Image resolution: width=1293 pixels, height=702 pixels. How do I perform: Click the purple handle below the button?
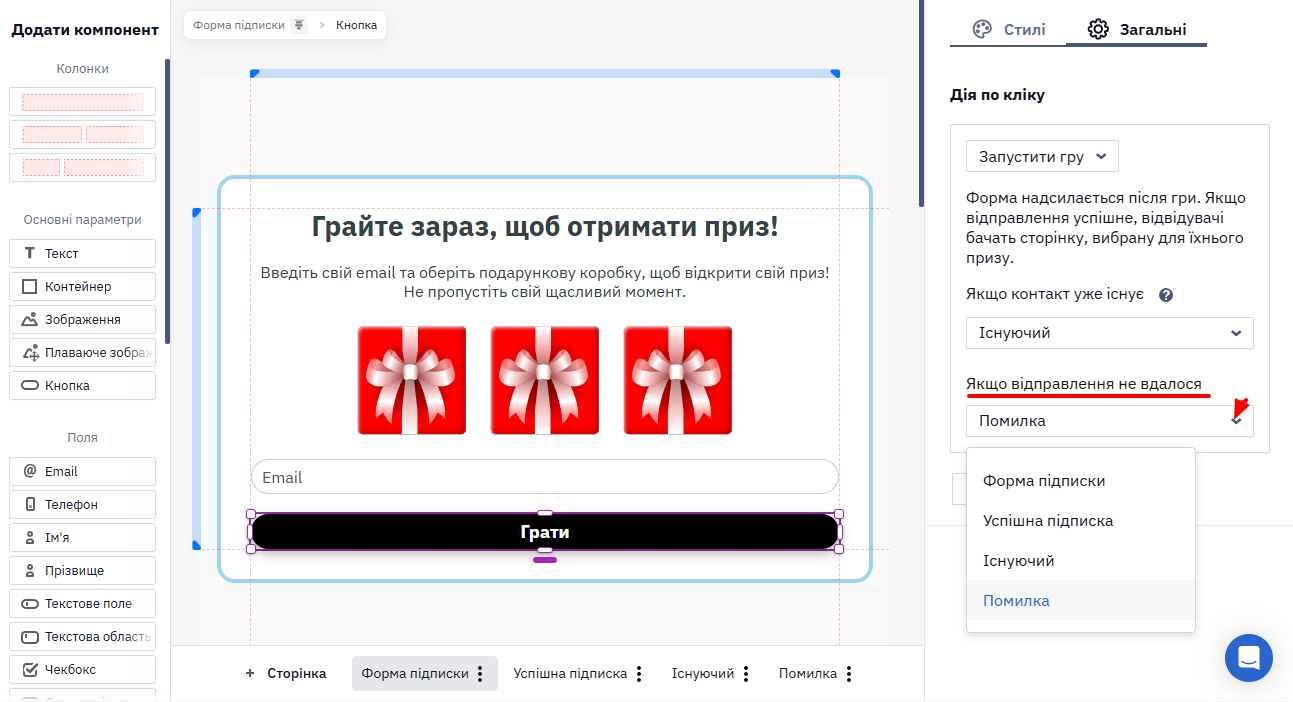[545, 560]
